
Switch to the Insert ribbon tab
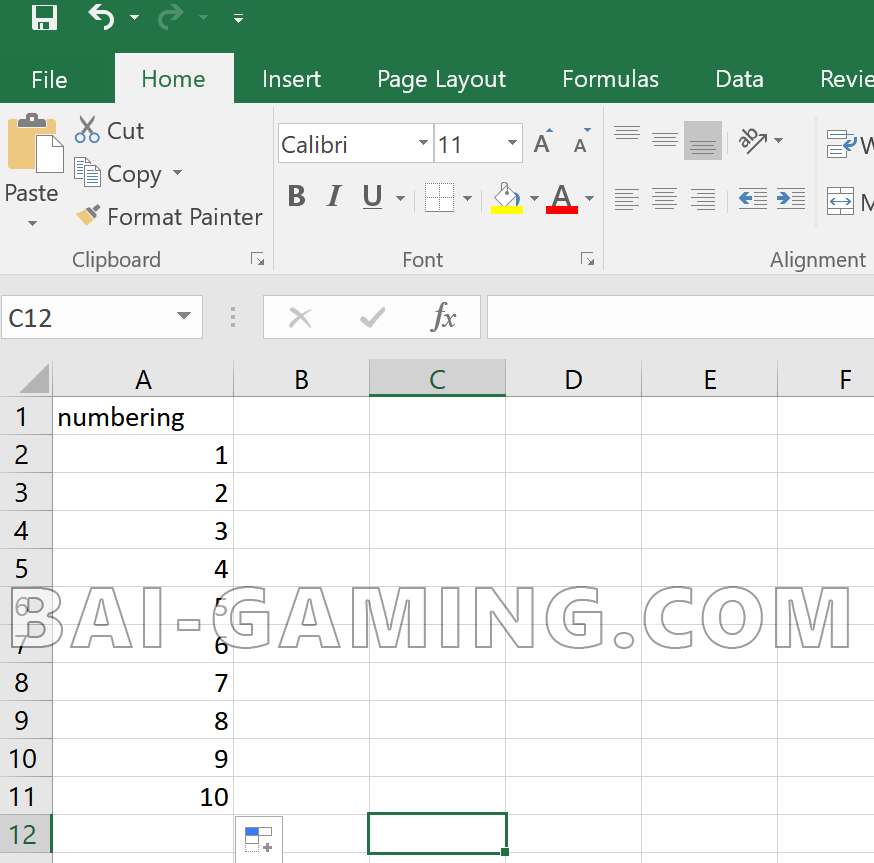tap(291, 79)
